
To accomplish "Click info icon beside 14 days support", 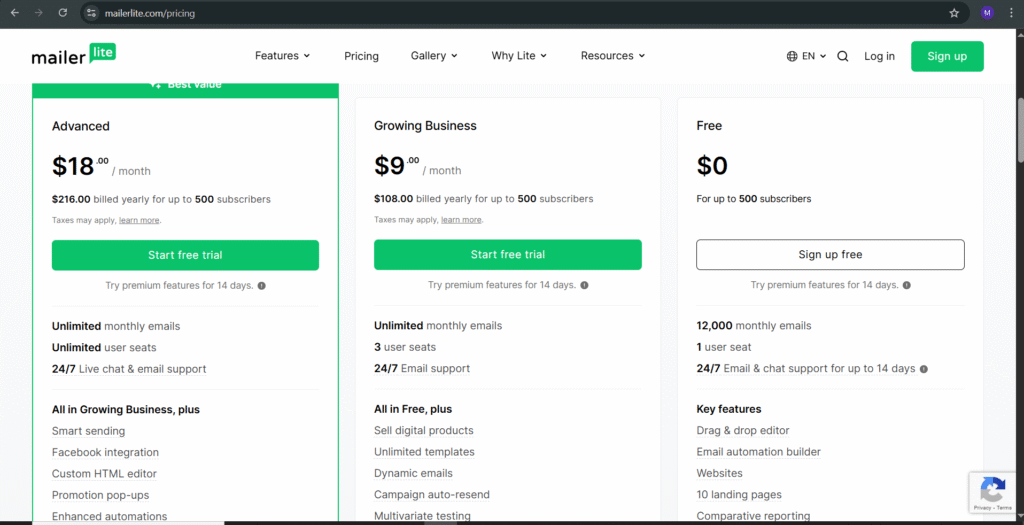I will (923, 369).
